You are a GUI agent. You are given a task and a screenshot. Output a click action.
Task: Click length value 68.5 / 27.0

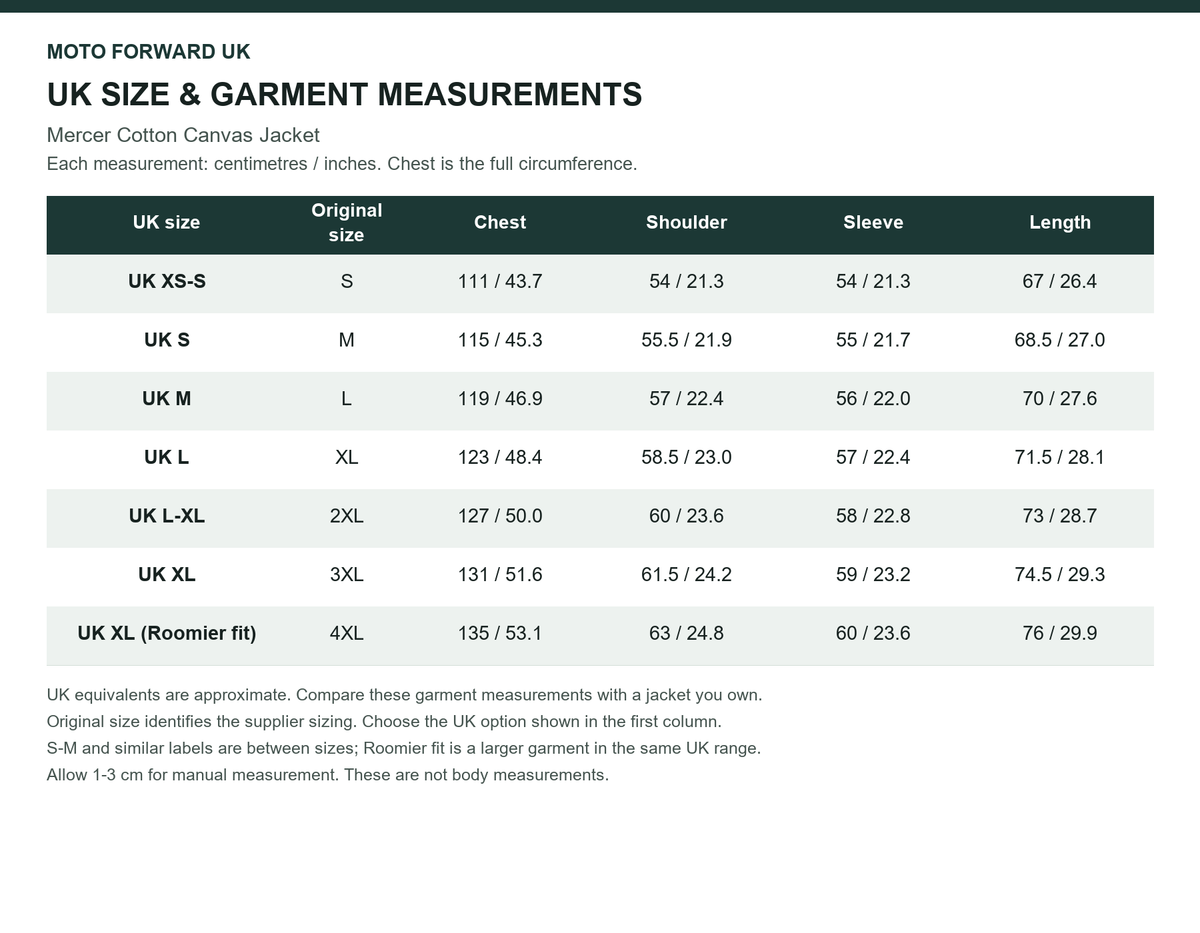(1060, 340)
